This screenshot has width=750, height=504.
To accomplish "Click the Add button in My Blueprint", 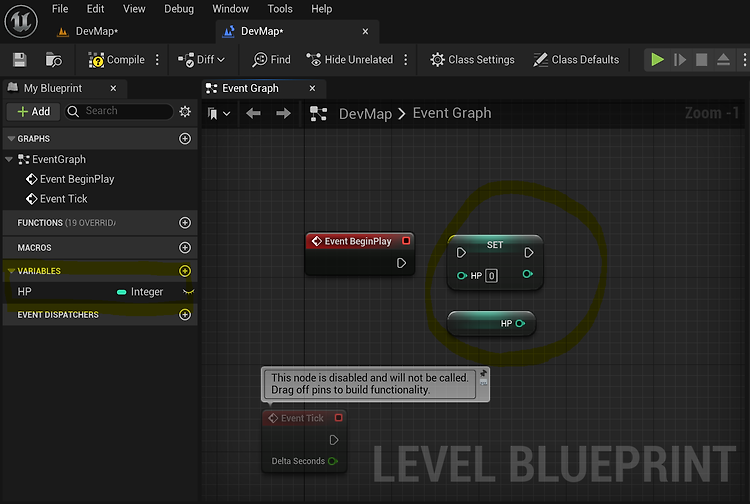I will [33, 111].
